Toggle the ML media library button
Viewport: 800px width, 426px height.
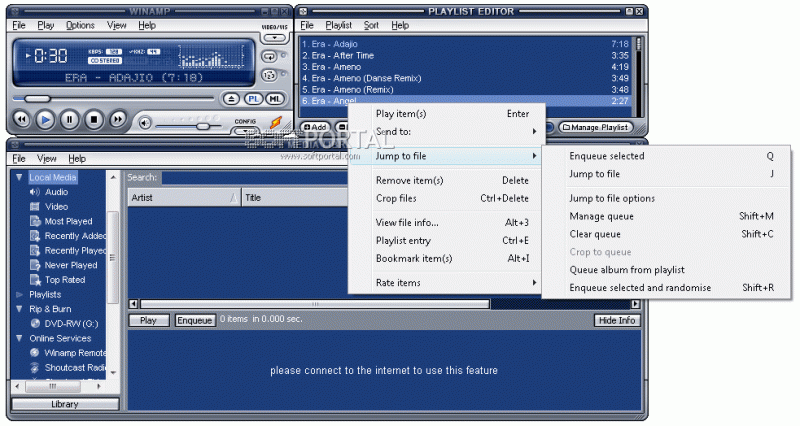[274, 99]
